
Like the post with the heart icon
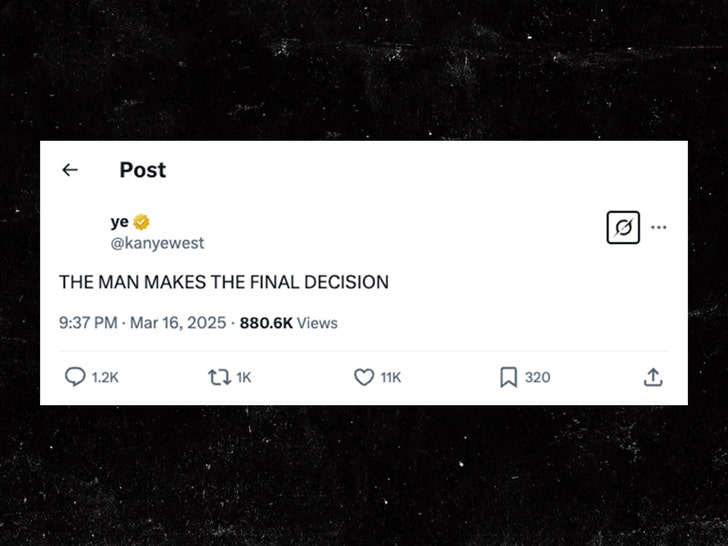(x=364, y=377)
